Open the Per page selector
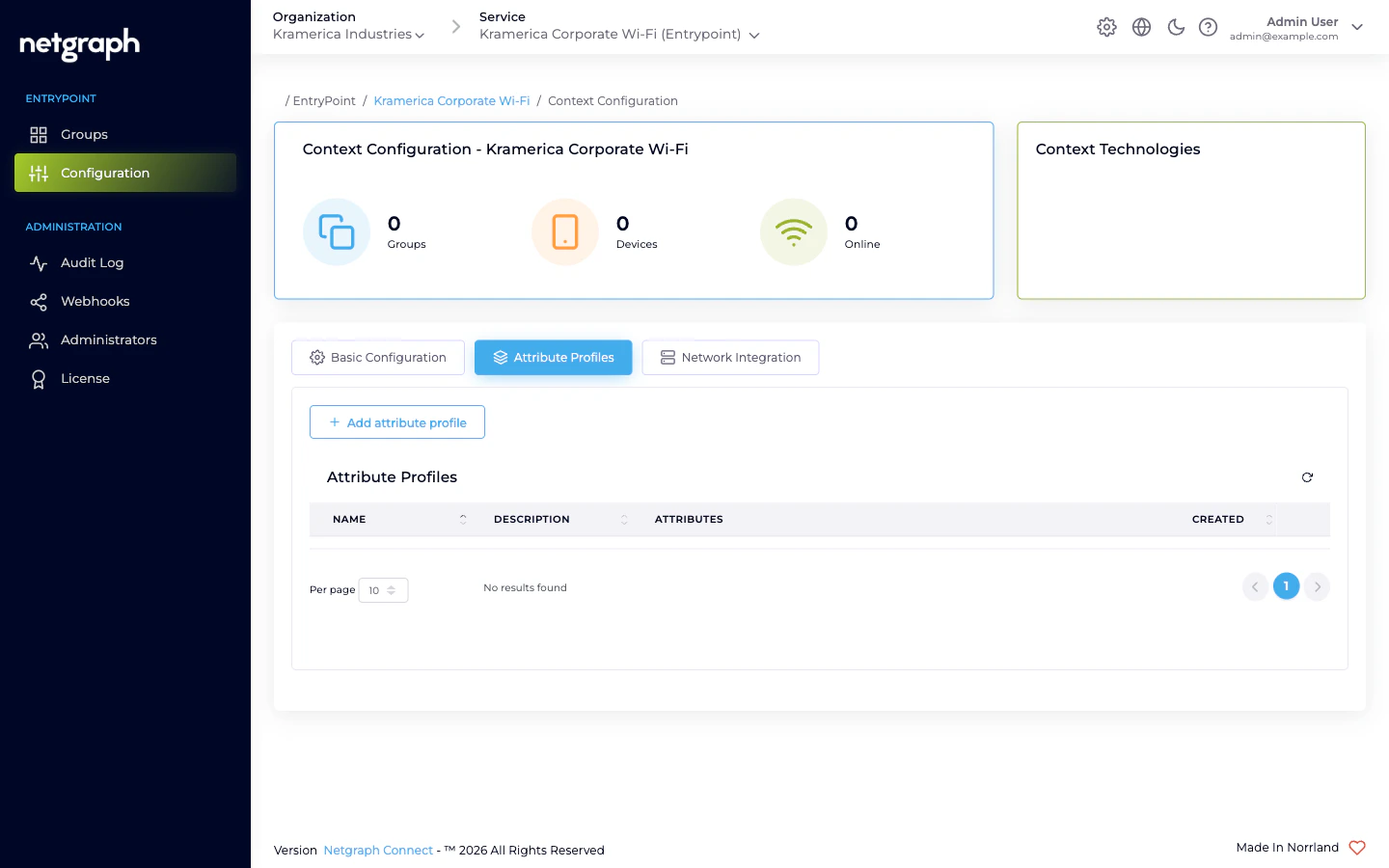This screenshot has height=868, width=1389. point(383,590)
